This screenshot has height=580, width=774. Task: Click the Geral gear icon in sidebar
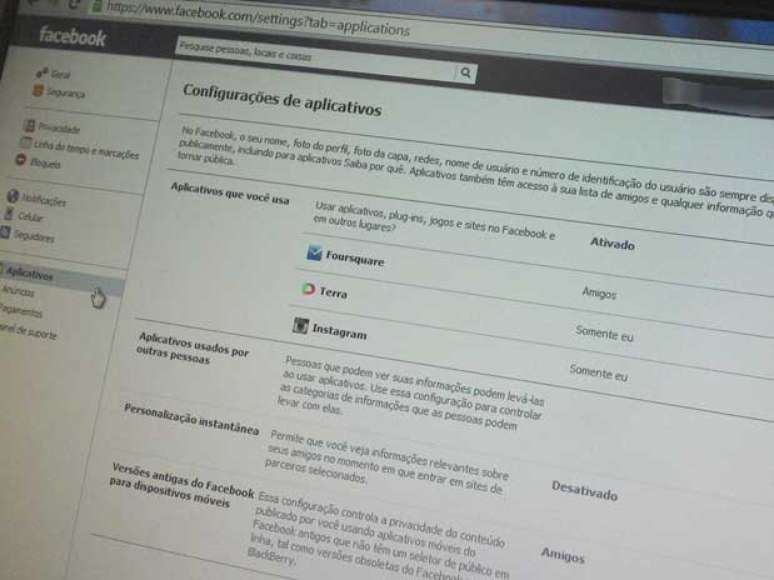click(41, 73)
